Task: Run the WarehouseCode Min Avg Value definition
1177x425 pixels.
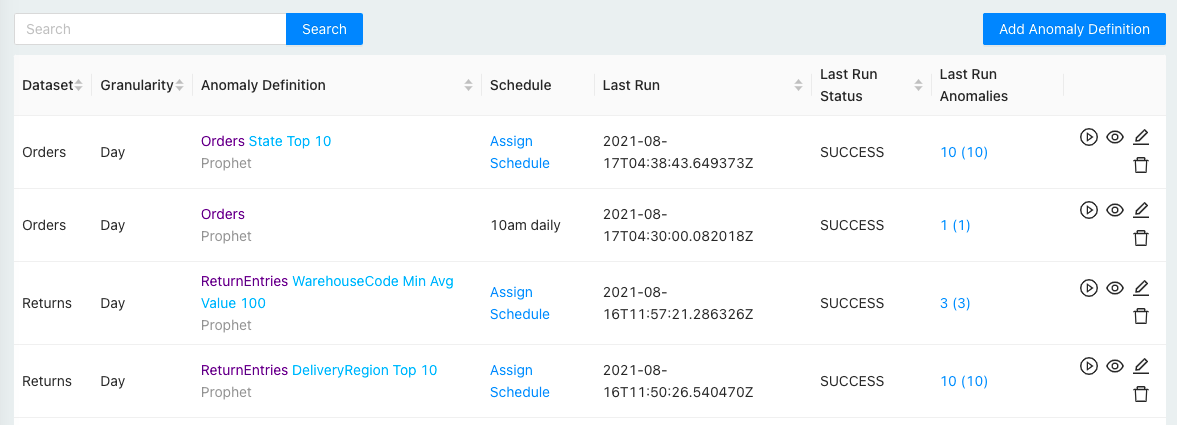Action: point(1088,288)
